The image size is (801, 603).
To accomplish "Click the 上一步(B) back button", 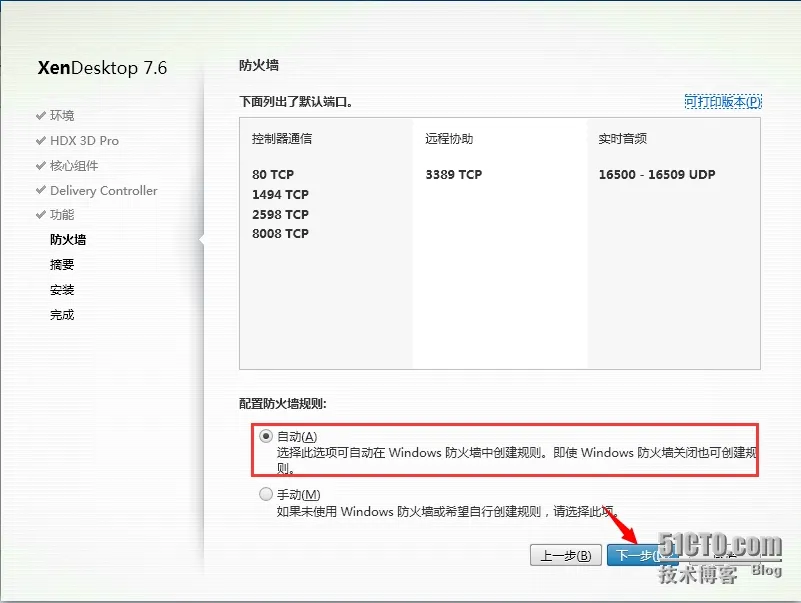I will pyautogui.click(x=566, y=555).
